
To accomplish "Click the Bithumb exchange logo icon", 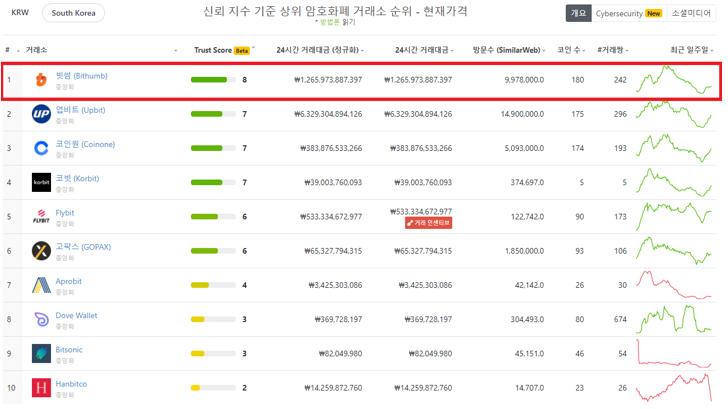I will (41, 80).
